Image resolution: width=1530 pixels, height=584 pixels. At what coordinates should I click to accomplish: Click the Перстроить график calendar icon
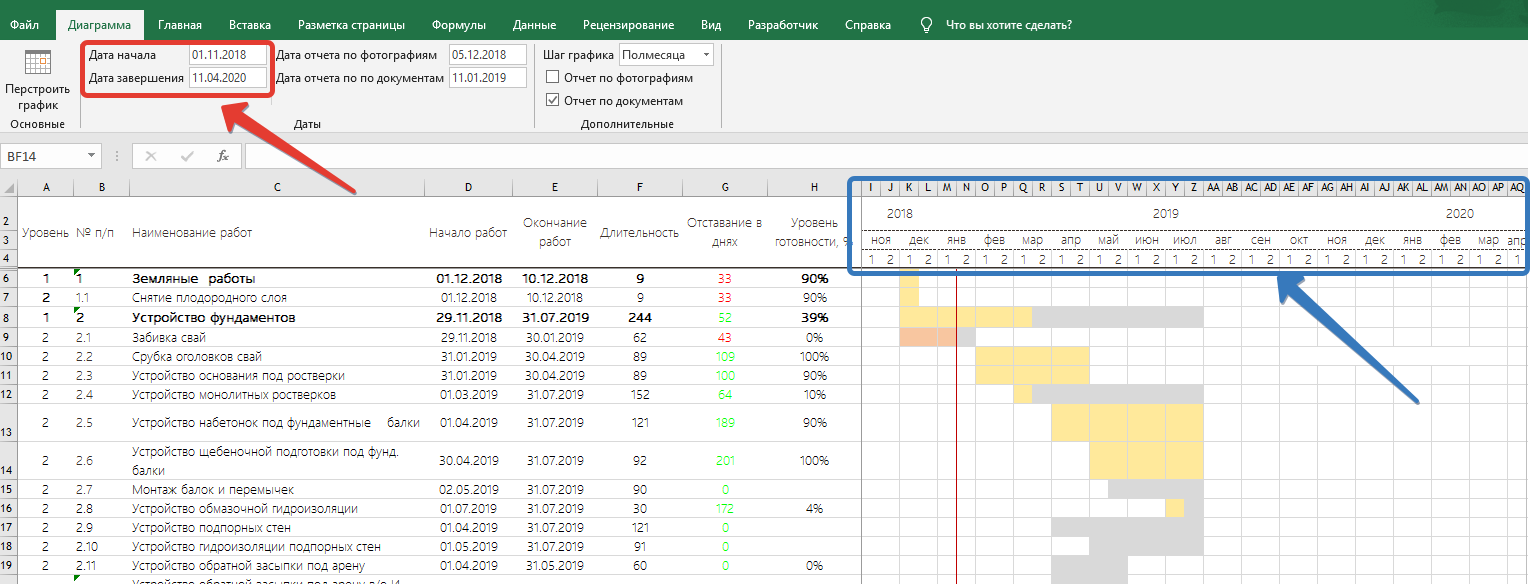click(37, 63)
